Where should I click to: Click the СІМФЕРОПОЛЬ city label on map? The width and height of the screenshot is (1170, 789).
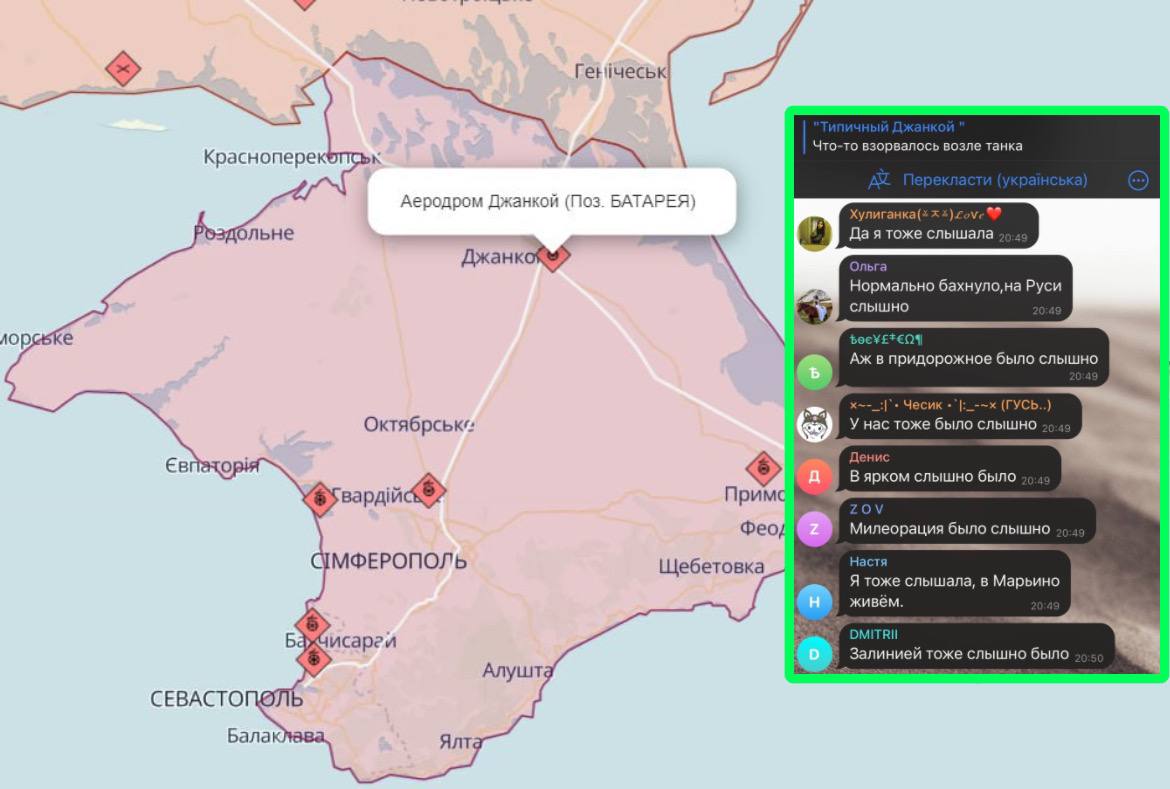[388, 561]
